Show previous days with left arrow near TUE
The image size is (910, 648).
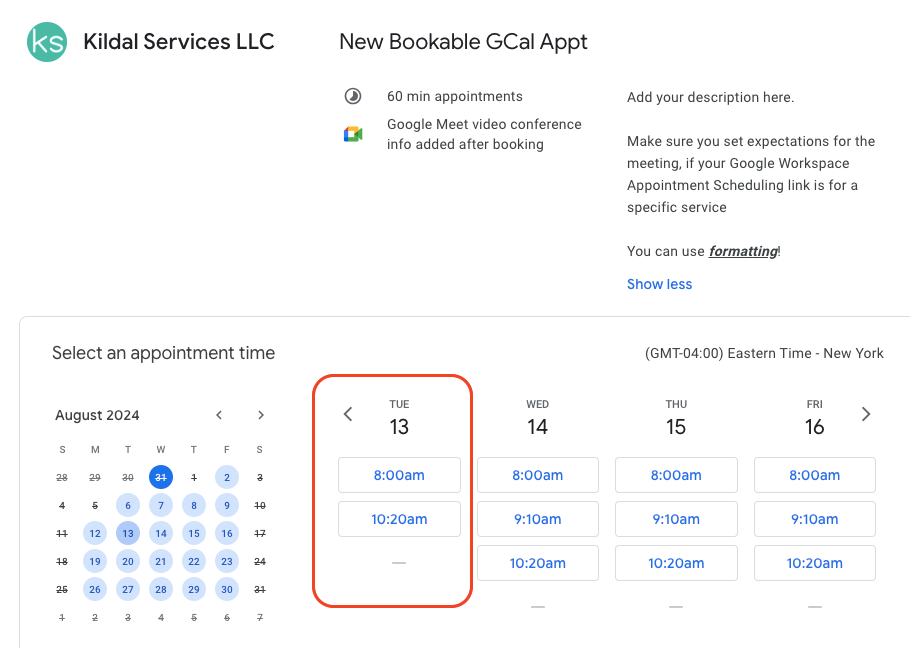click(x=348, y=414)
